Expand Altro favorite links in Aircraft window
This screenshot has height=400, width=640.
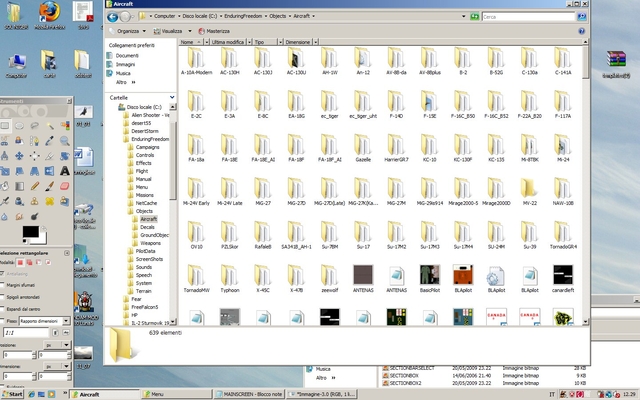coord(126,82)
